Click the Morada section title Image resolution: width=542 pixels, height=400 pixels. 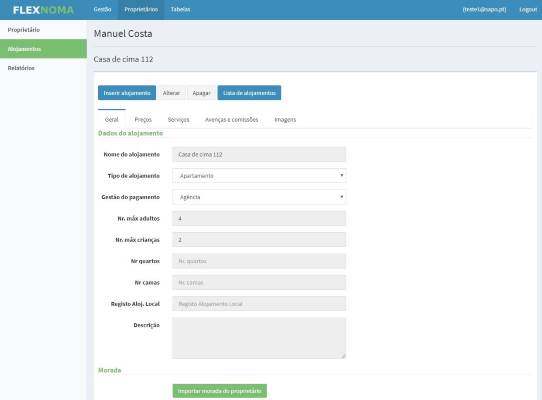[110, 370]
